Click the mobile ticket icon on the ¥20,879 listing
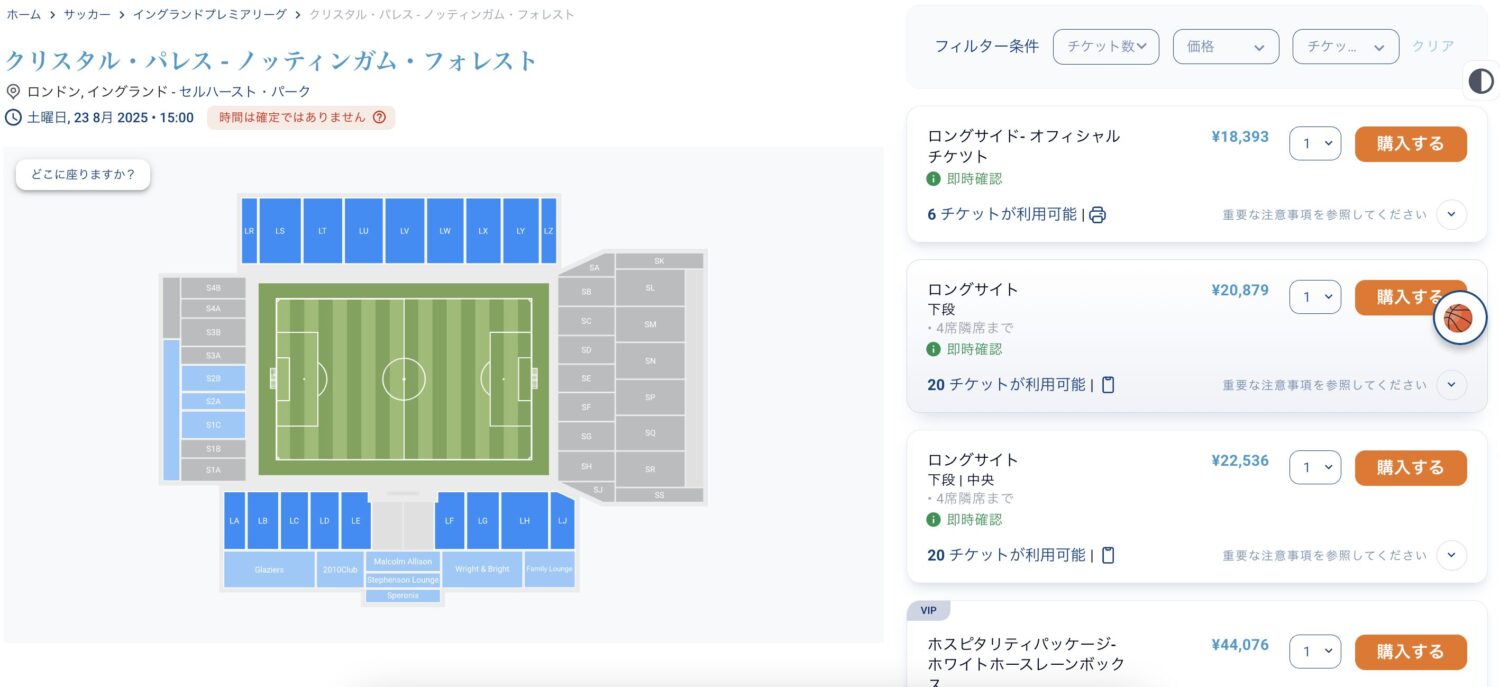This screenshot has height=687, width=1500. coord(1108,385)
